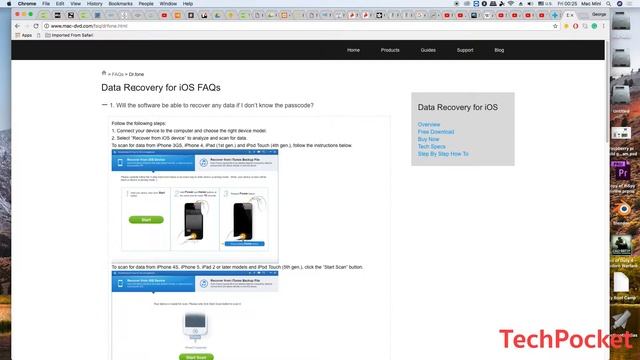The height and width of the screenshot is (360, 640).
Task: Open the Chrome menu in menu bar
Action: click(x=27, y=4)
